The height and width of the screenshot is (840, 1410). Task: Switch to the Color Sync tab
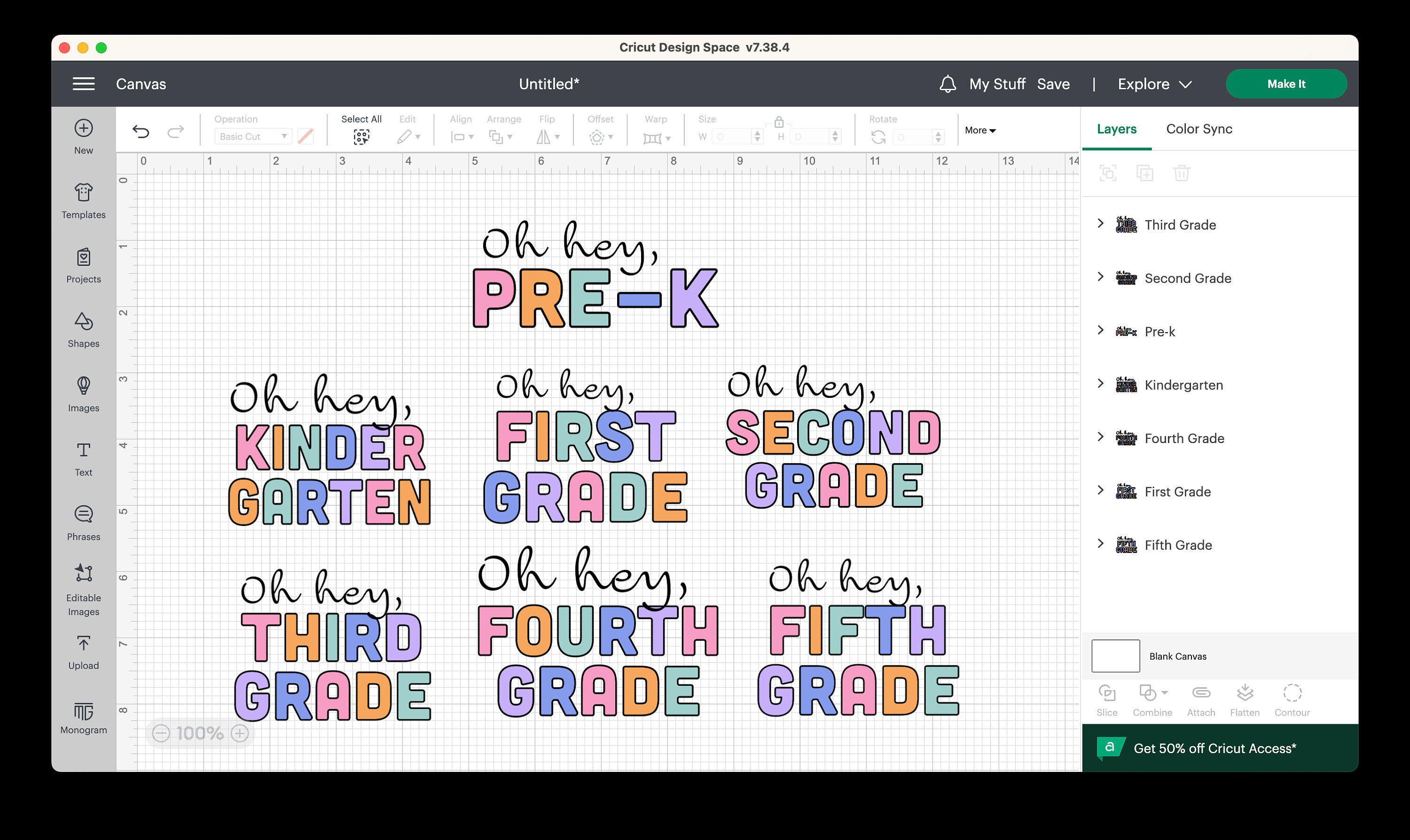coord(1199,129)
